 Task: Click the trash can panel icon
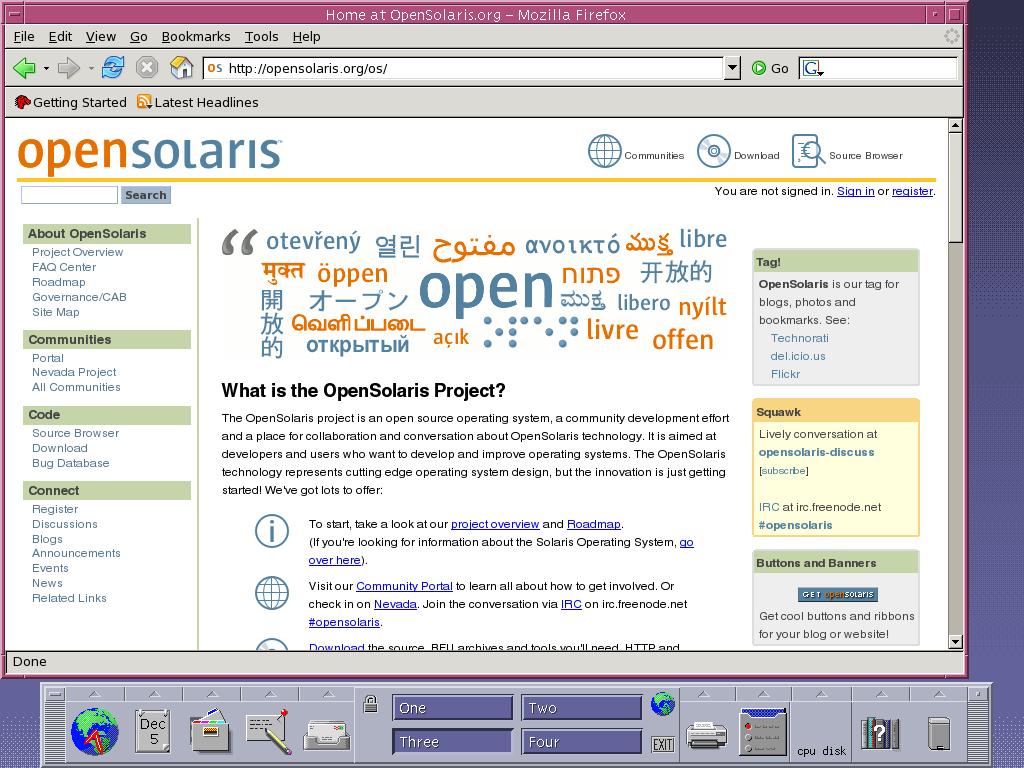(938, 733)
